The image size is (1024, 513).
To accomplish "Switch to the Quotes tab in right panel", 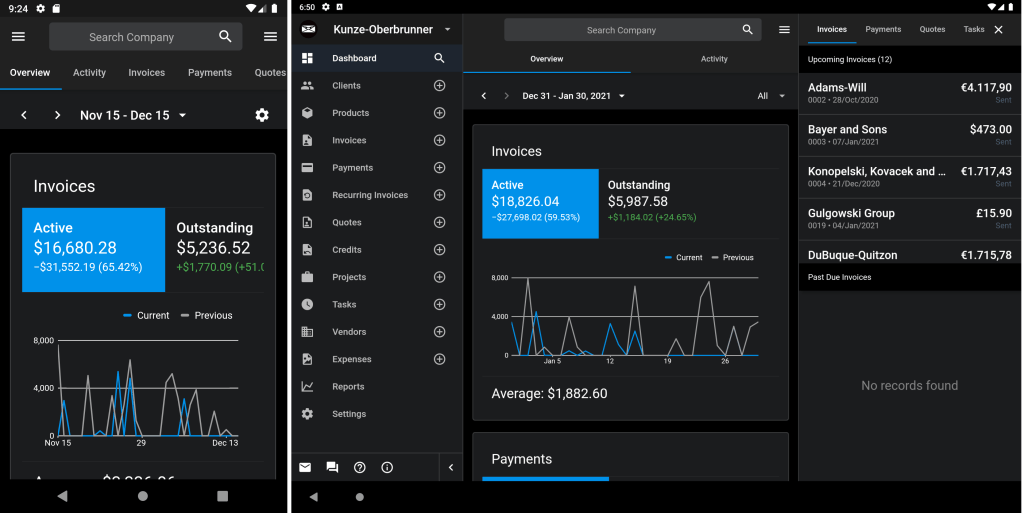I will click(x=932, y=30).
